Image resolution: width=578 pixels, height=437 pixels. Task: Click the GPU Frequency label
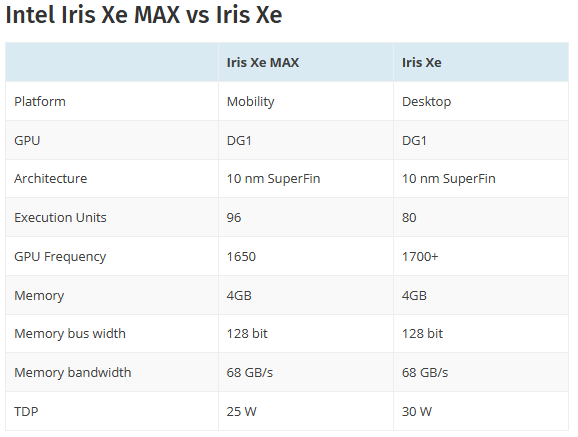(60, 257)
